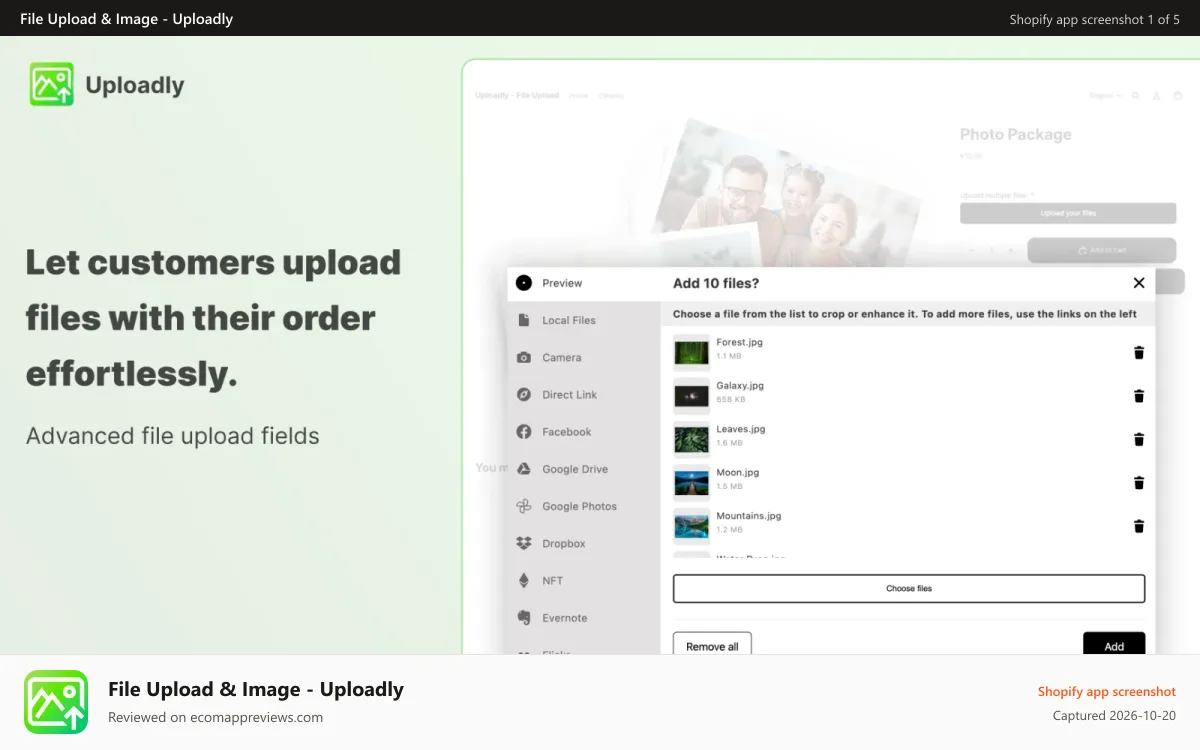1200x750 pixels.
Task: Remove Leaves.jpg using its trash icon
Action: (x=1138, y=439)
